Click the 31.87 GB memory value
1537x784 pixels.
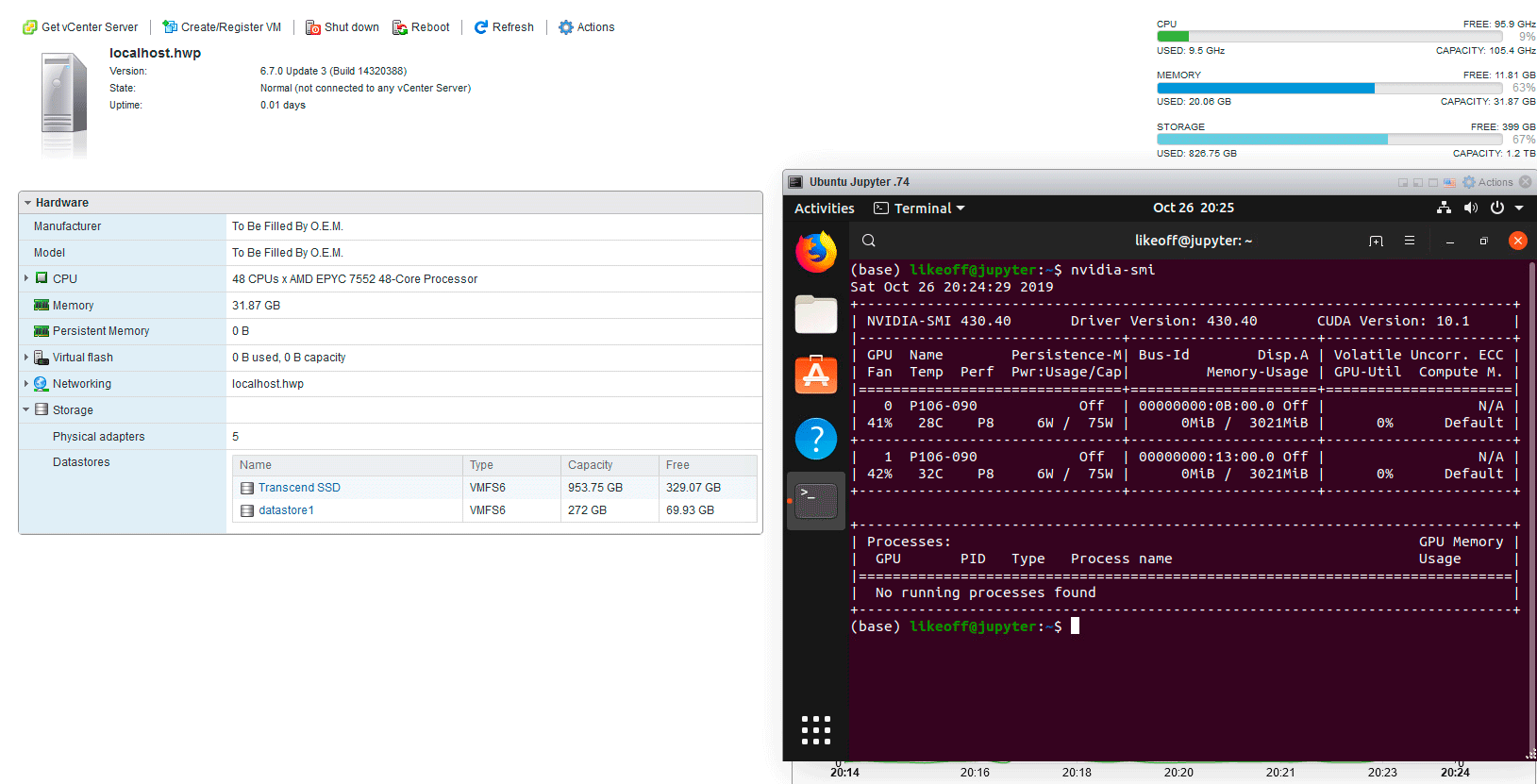(256, 306)
